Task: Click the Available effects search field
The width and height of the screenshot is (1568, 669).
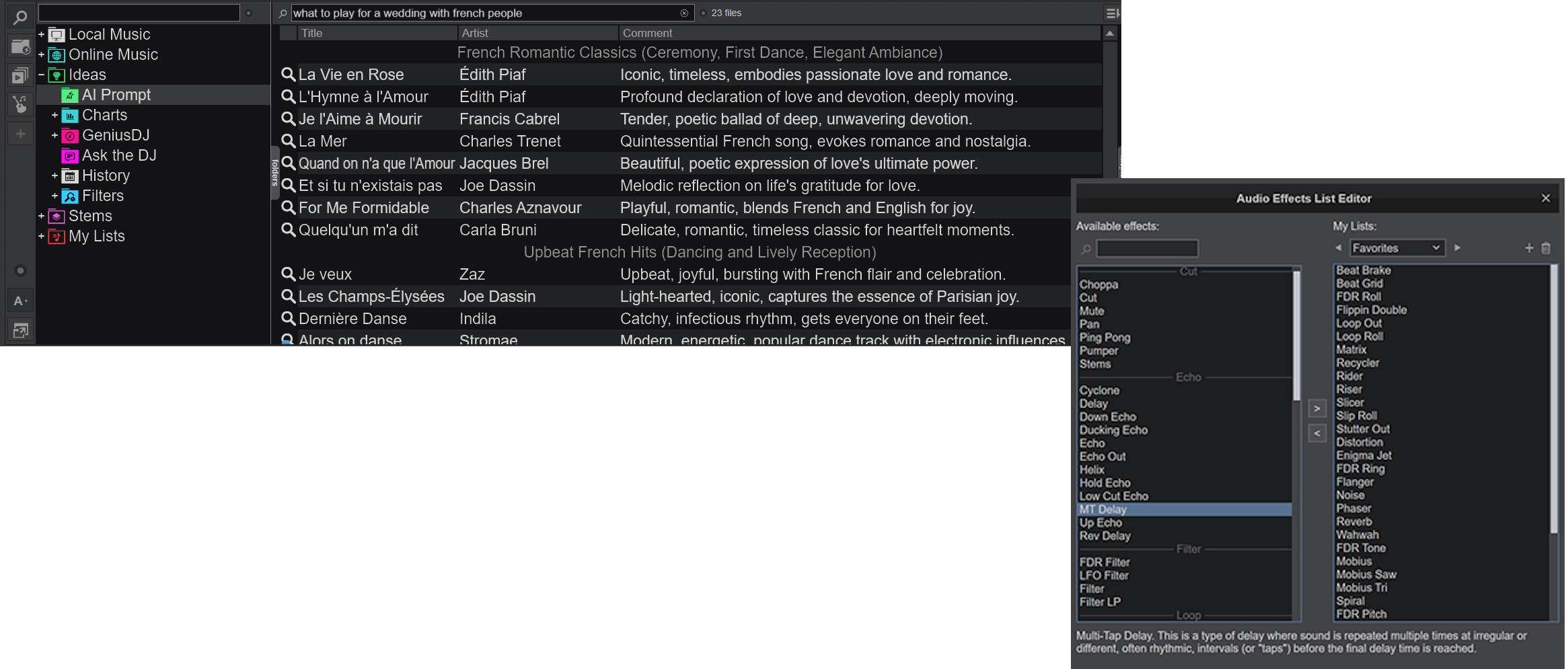Action: [x=1147, y=249]
